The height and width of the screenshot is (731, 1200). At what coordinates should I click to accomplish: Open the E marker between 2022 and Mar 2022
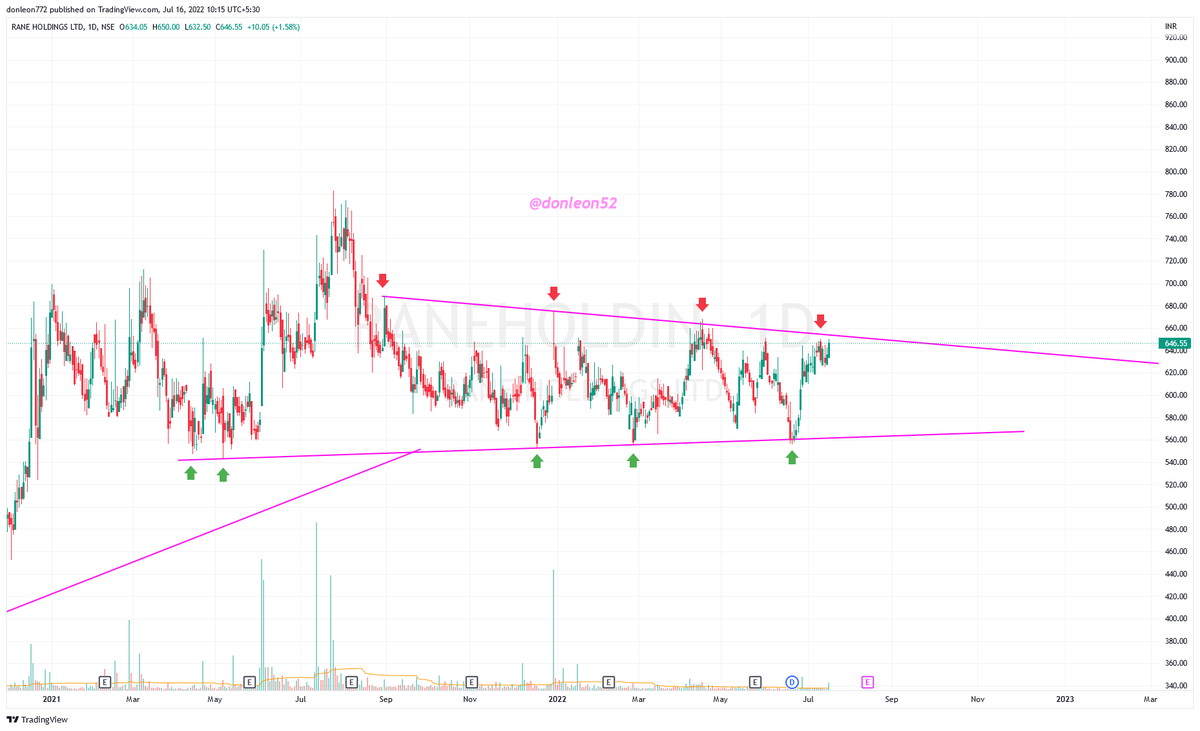pos(607,682)
